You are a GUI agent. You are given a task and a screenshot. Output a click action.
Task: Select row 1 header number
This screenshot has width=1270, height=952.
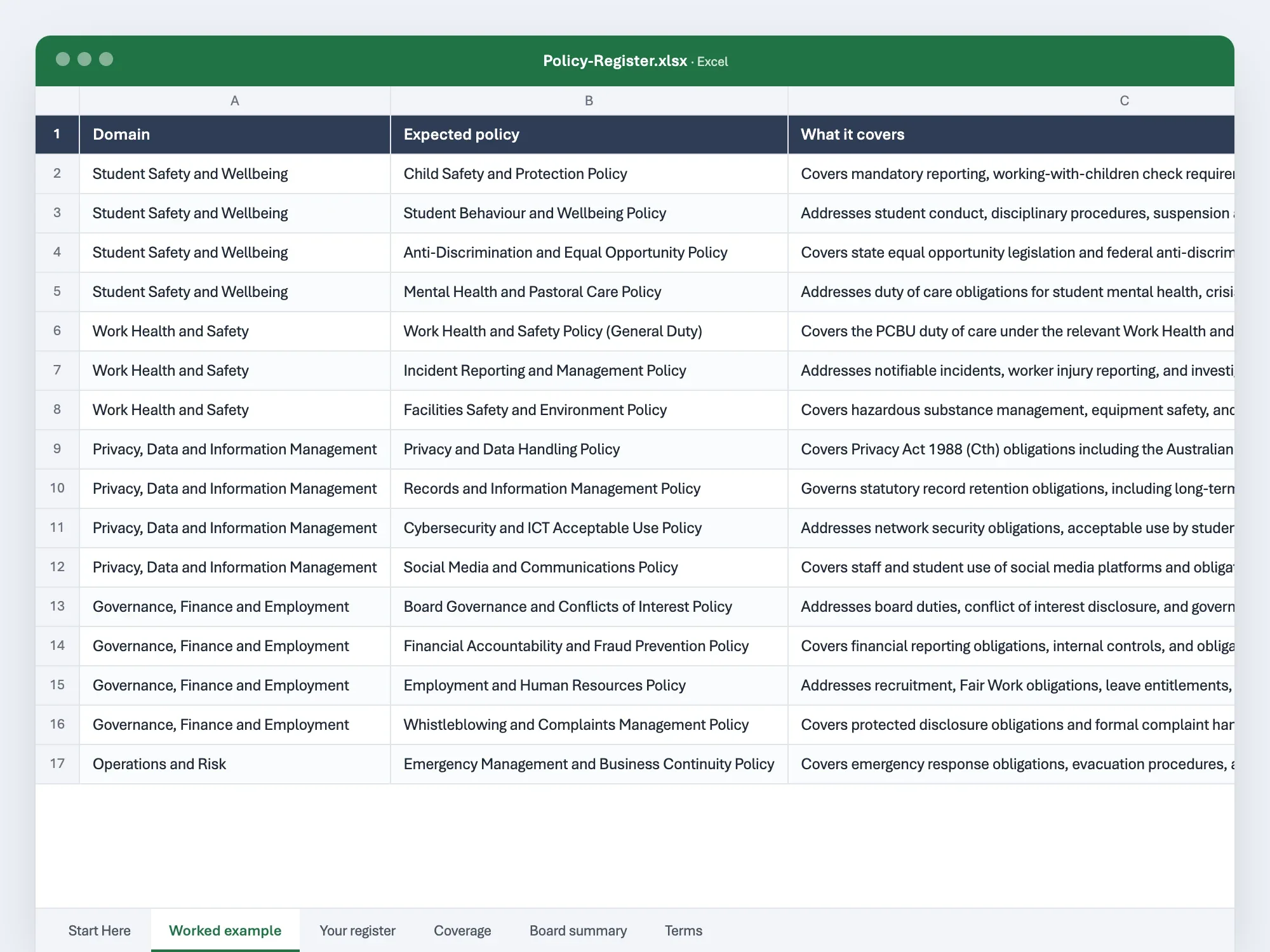(57, 134)
